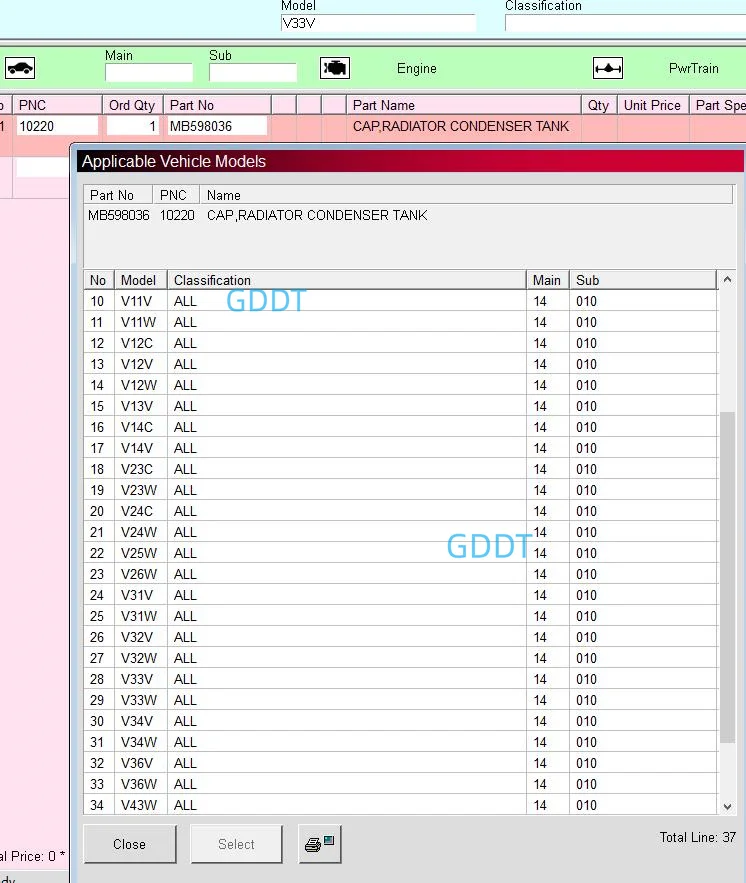Select row 11 model V11W
This screenshot has height=883, width=746.
click(x=400, y=322)
